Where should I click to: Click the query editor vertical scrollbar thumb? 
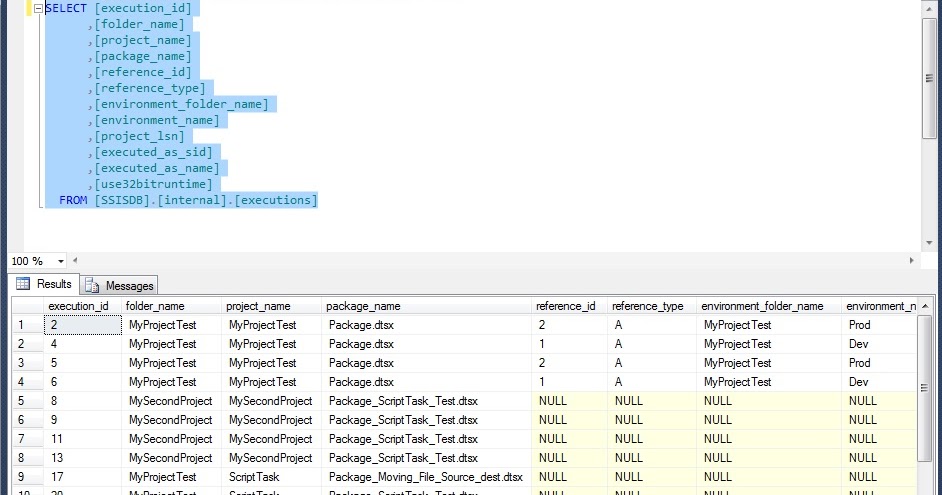pyautogui.click(x=929, y=78)
